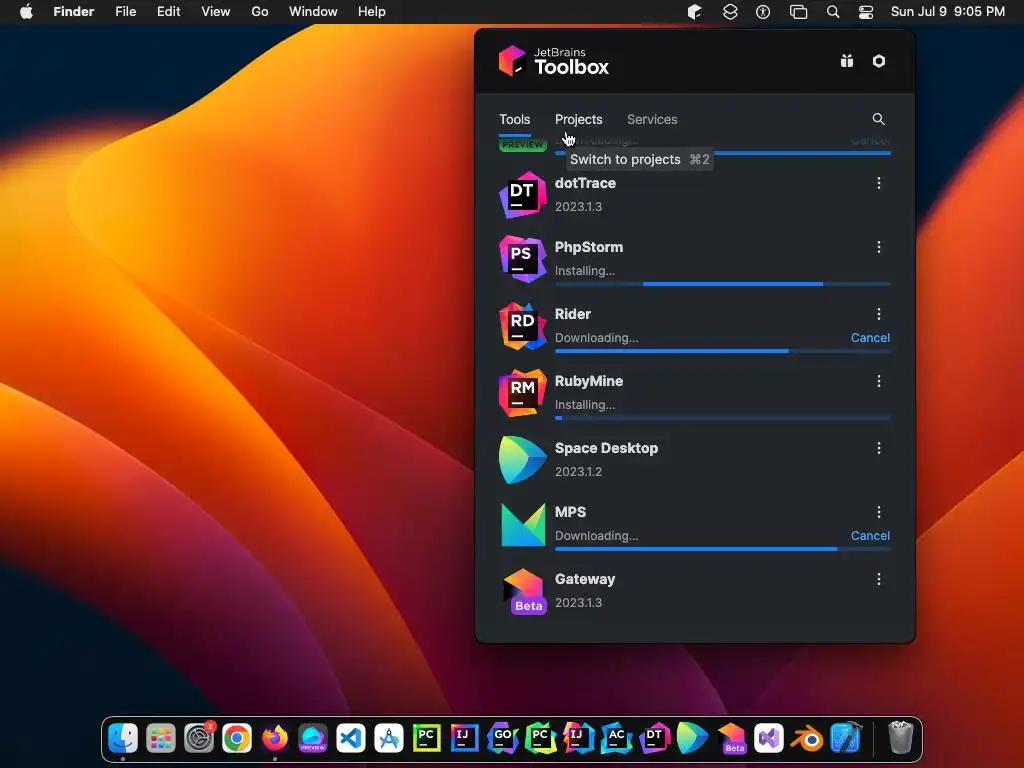The height and width of the screenshot is (768, 1024).
Task: Open the MPS options menu
Action: 879,512
